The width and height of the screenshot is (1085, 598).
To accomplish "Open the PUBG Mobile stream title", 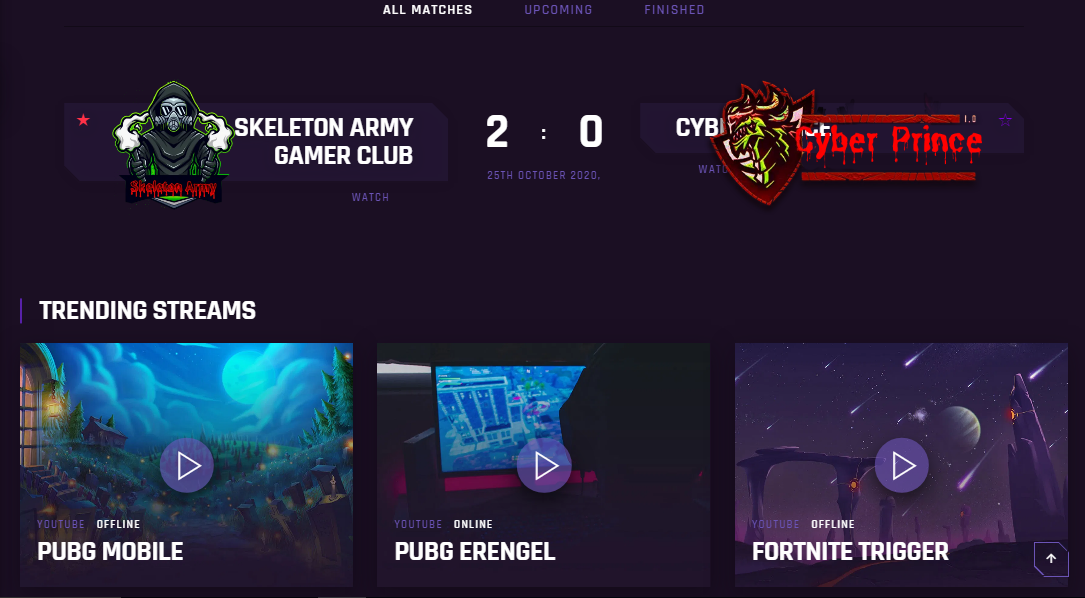I will (110, 552).
